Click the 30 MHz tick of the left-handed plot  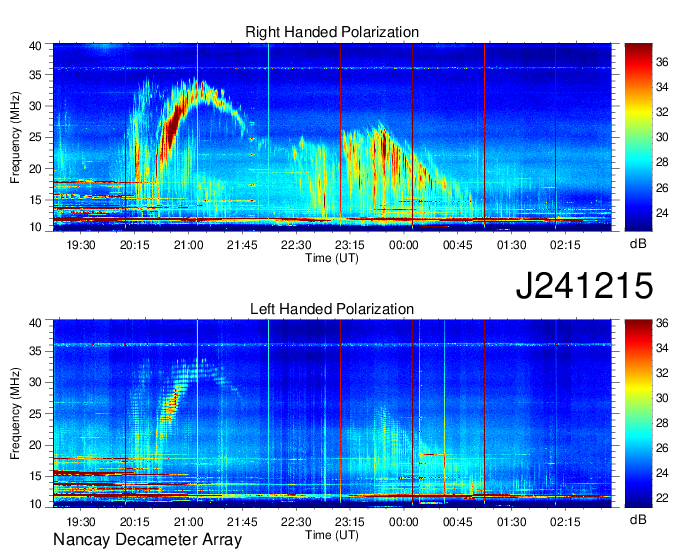pyautogui.click(x=36, y=382)
